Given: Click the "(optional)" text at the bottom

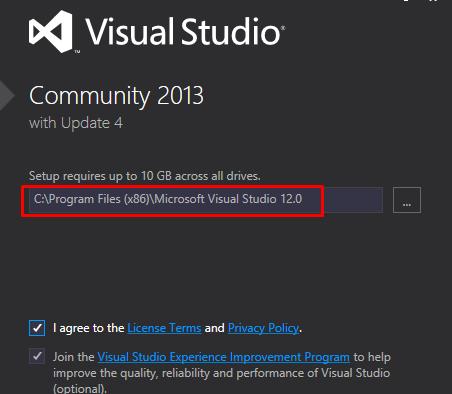Looking at the screenshot, I should 80,389.
